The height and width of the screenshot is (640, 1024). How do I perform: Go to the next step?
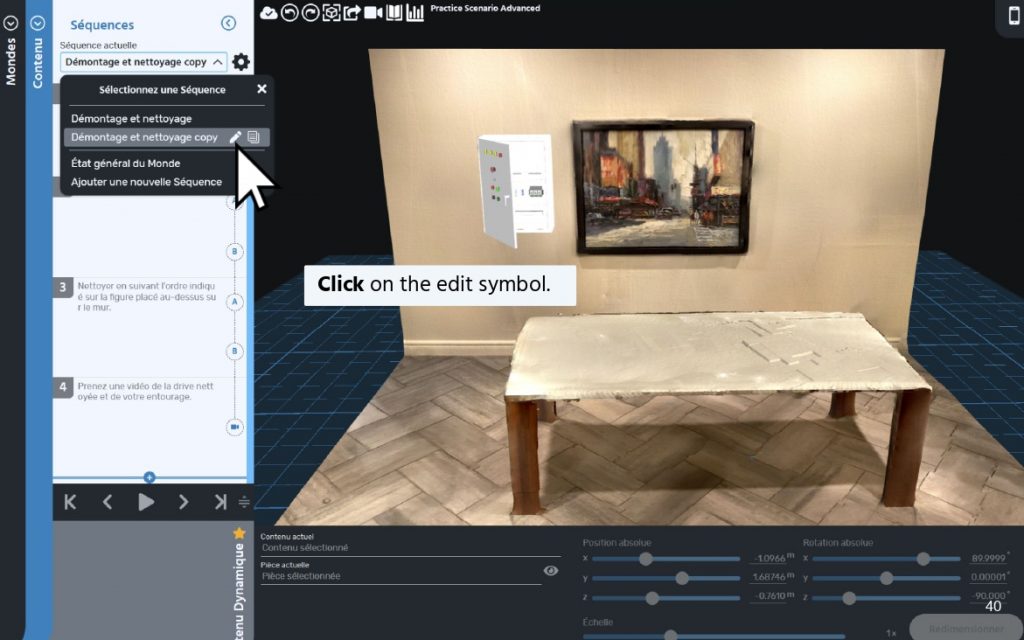pyautogui.click(x=184, y=502)
